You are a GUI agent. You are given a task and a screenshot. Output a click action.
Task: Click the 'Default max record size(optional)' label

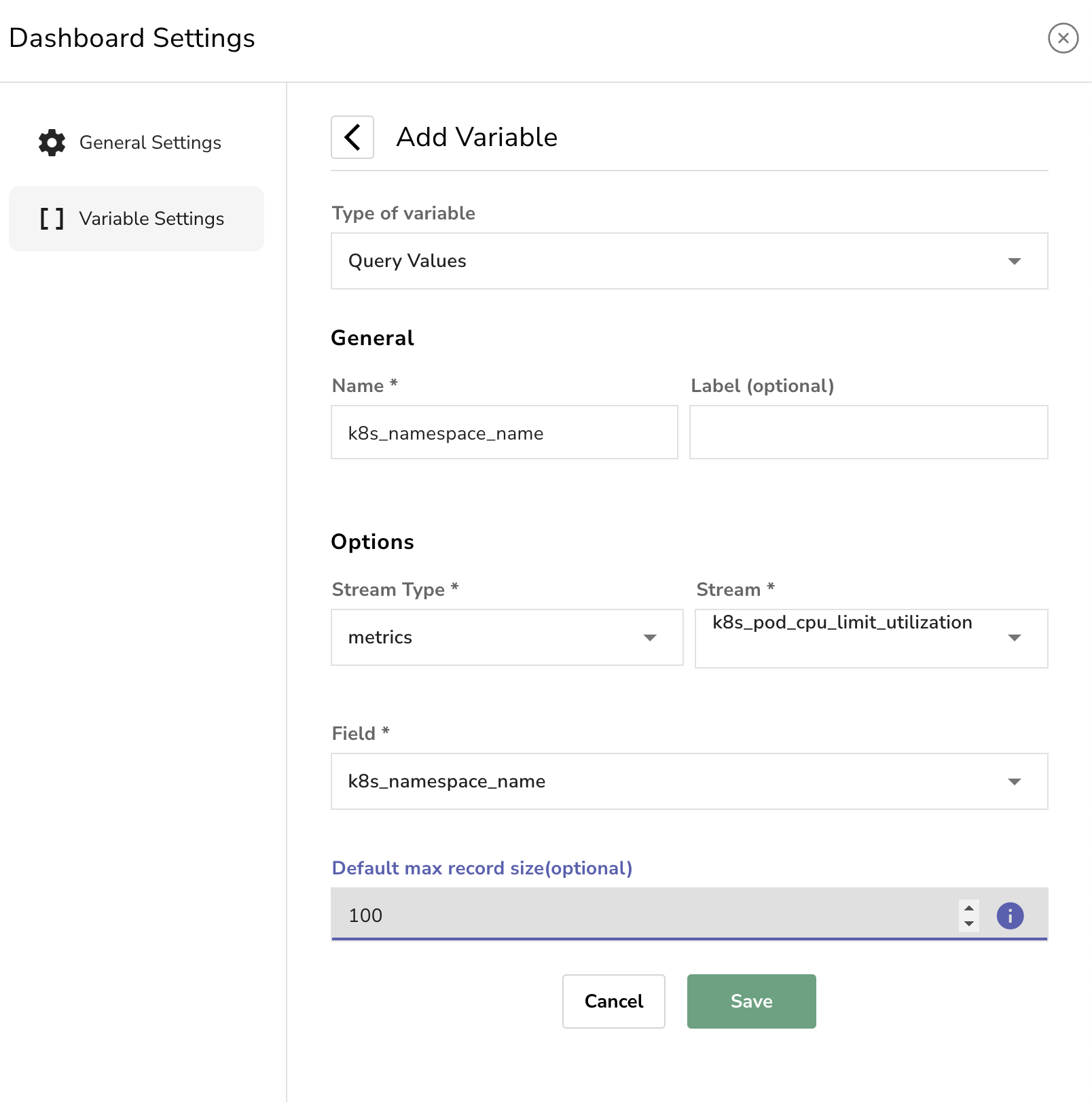pyautogui.click(x=482, y=868)
